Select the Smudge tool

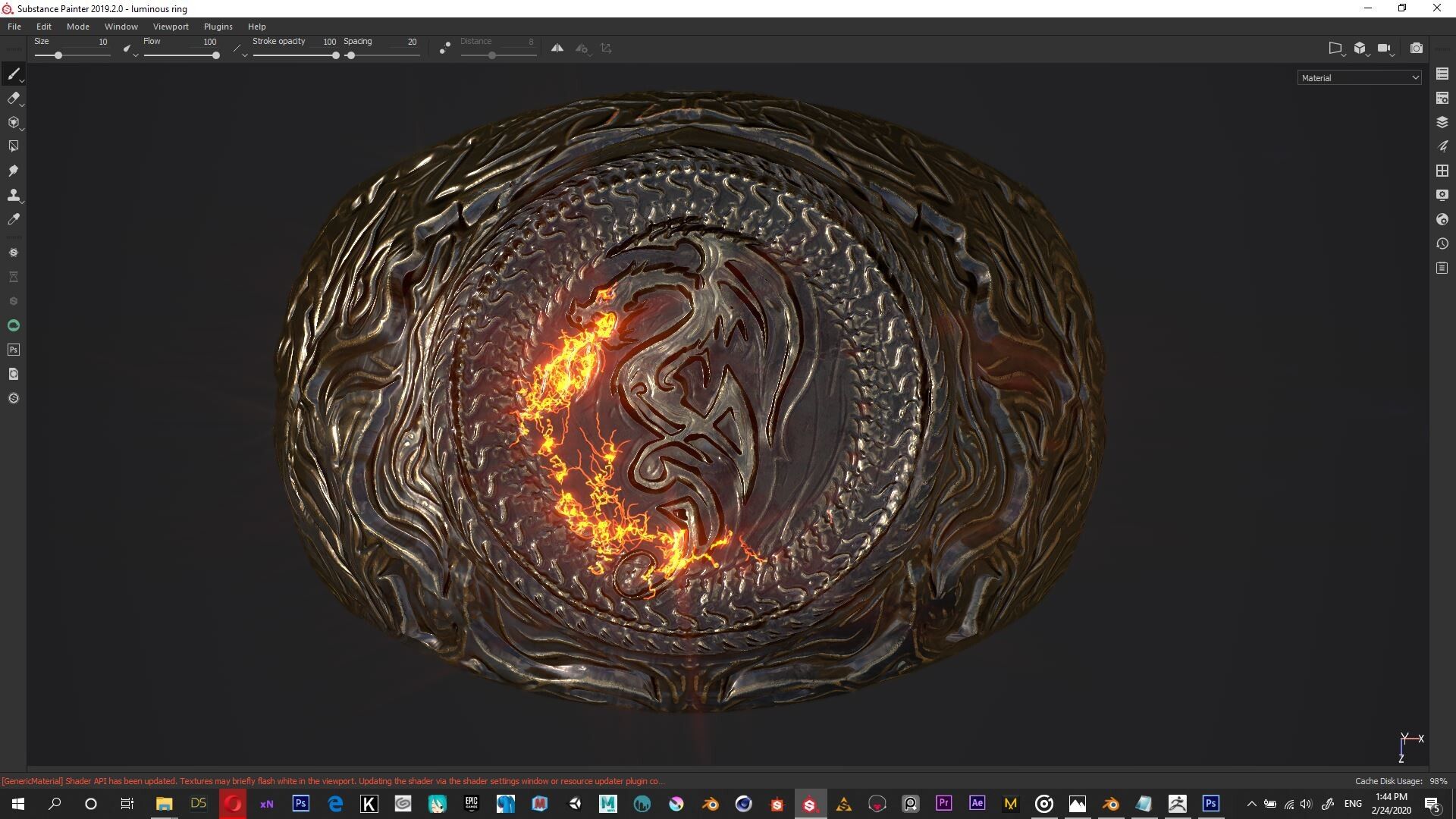[13, 171]
